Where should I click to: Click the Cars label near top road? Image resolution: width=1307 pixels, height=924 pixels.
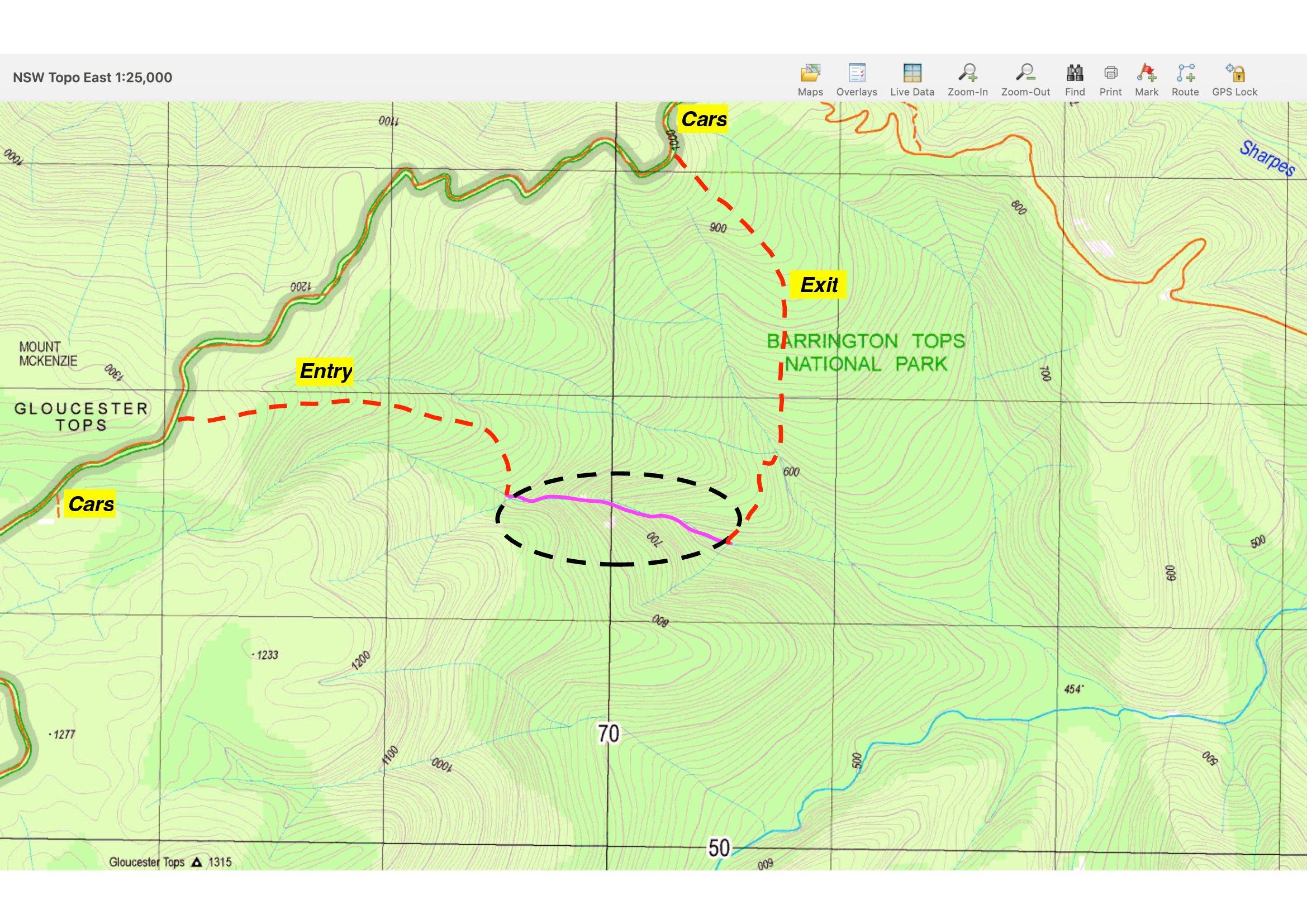pos(704,120)
